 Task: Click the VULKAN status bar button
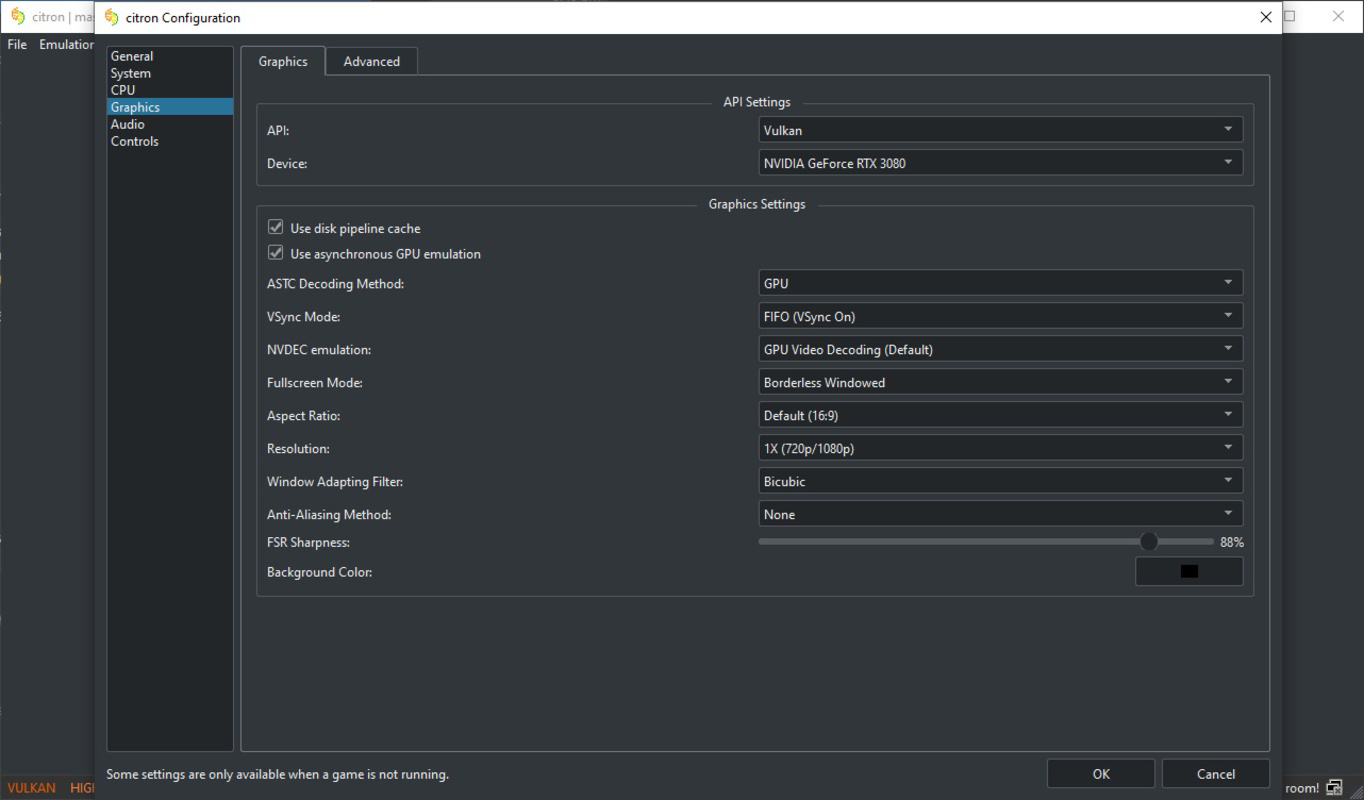coord(32,788)
